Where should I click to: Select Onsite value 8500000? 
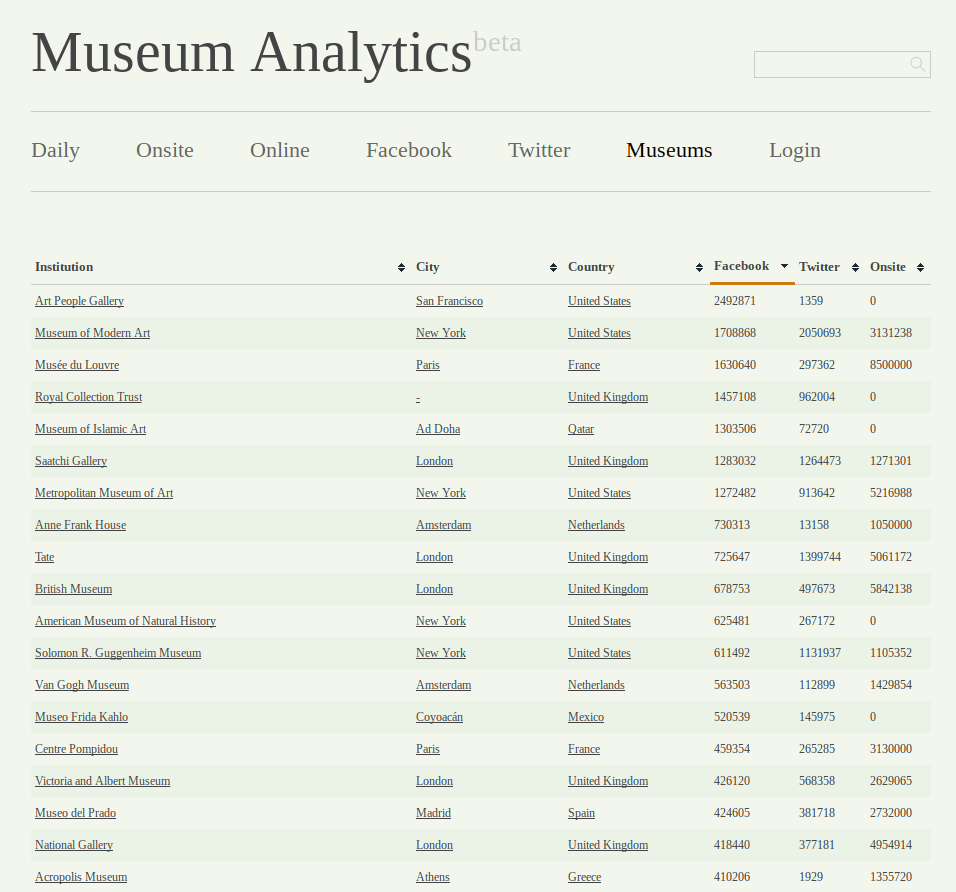(891, 365)
